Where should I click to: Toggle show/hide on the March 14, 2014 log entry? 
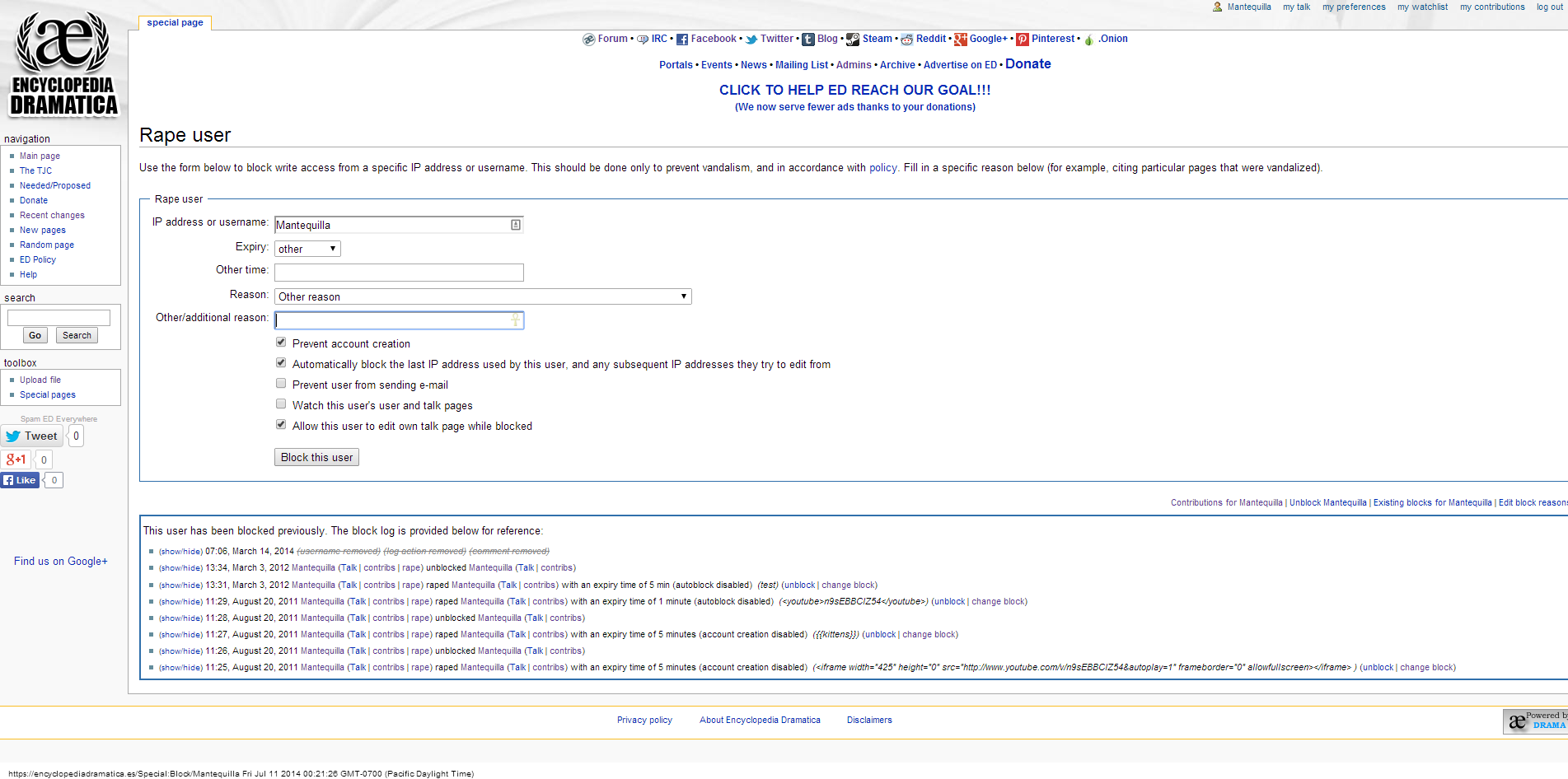[x=180, y=552]
